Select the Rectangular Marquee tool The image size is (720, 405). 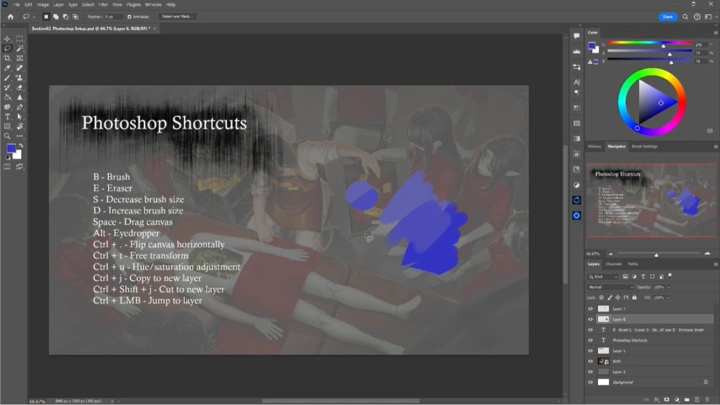(20, 39)
